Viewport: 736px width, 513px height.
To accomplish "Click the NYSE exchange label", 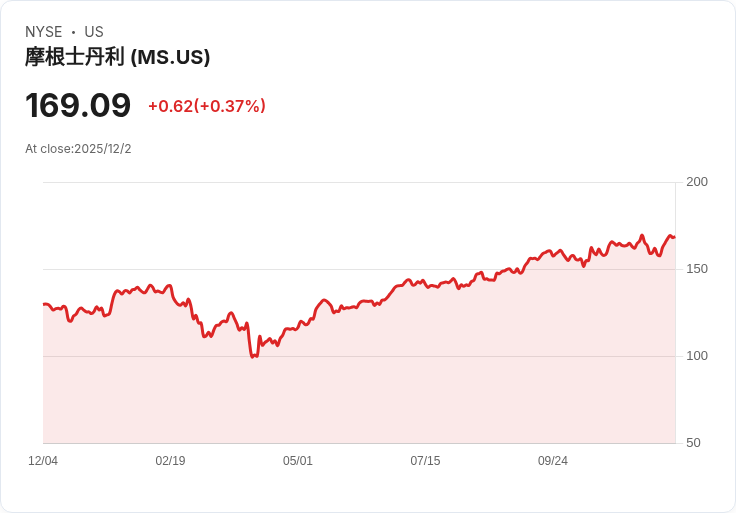I will 44,32.
